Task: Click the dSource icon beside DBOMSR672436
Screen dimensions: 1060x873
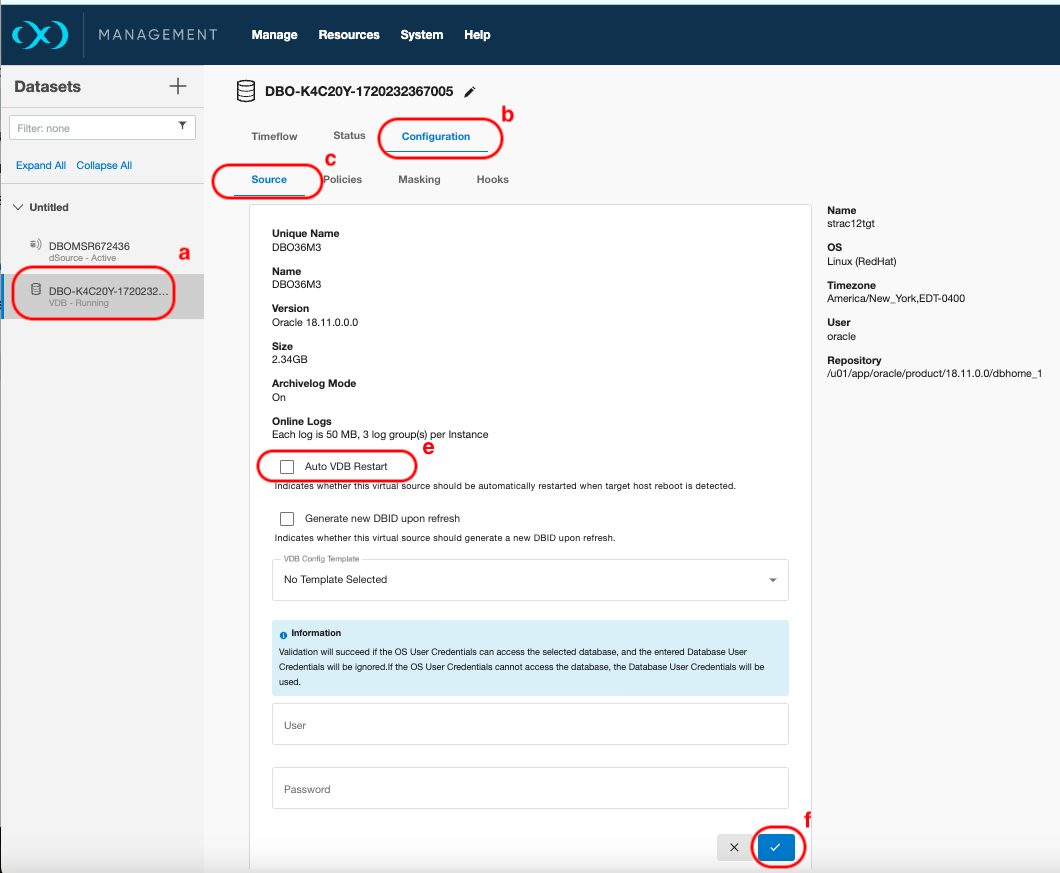Action: [35, 245]
